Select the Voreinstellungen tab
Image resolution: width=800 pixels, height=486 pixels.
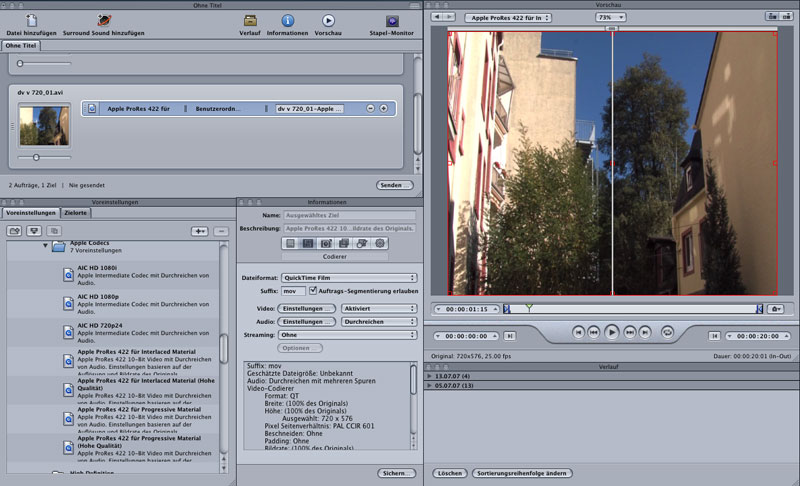point(30,213)
